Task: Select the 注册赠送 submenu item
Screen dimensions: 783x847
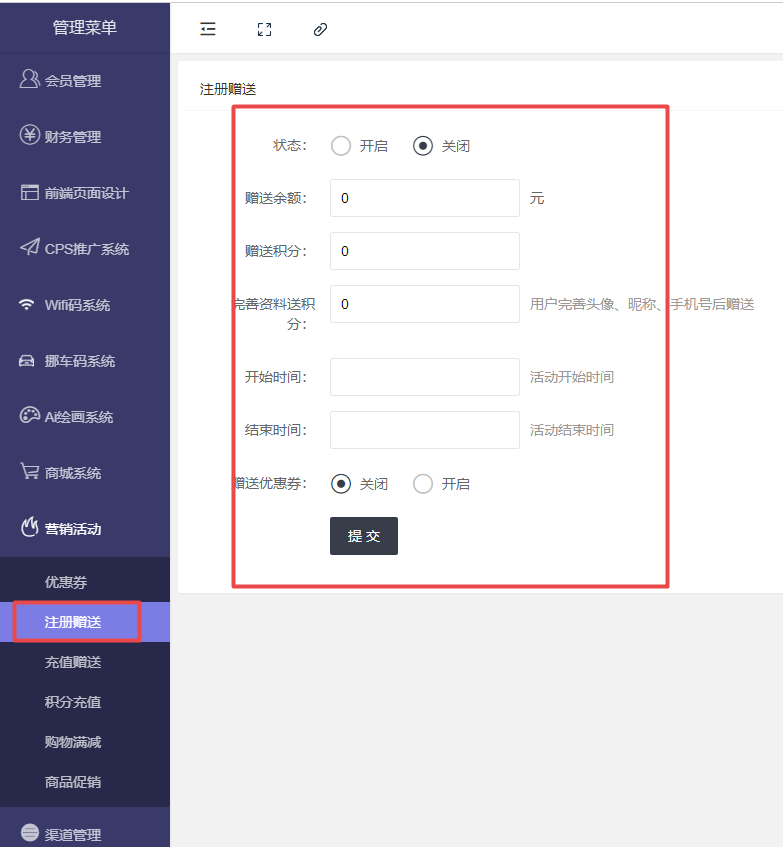Action: [x=85, y=622]
